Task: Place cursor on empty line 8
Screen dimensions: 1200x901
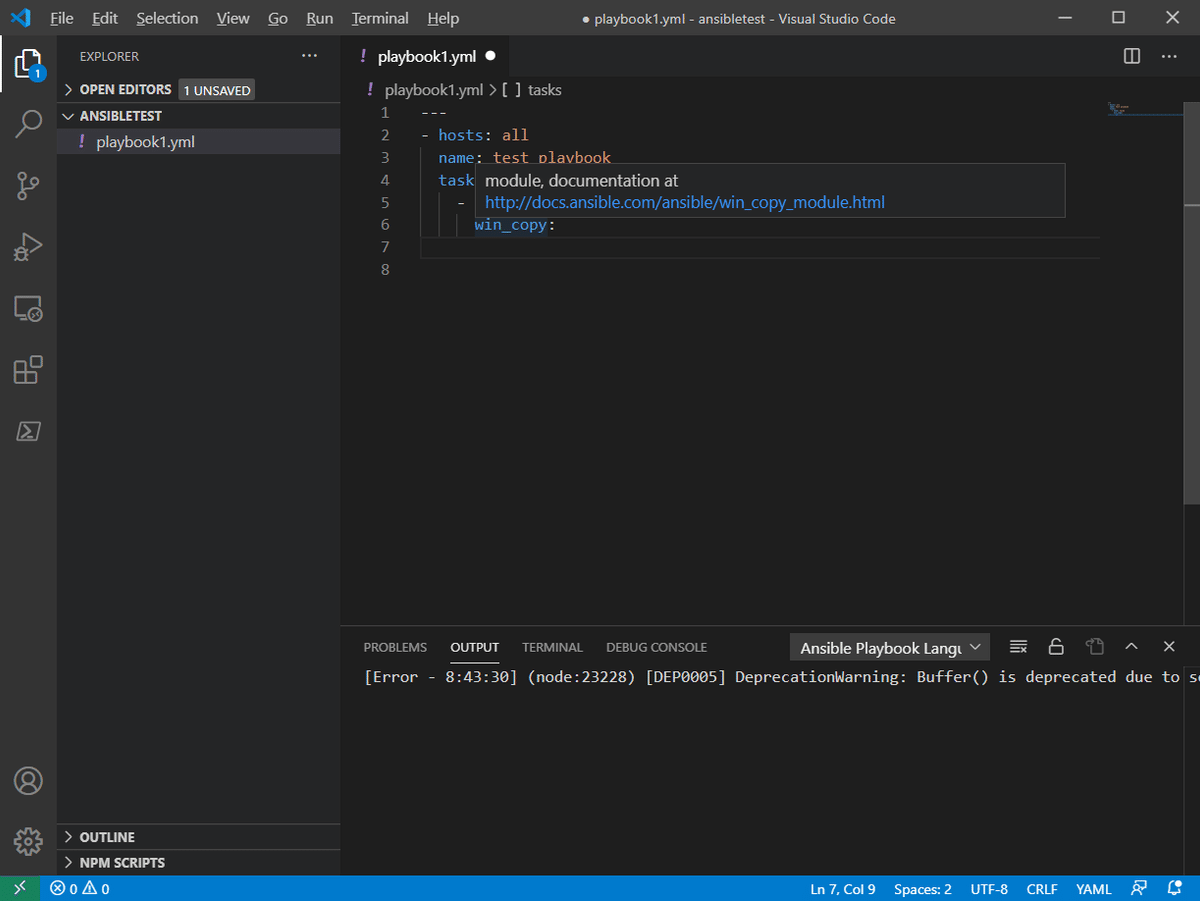Action: click(760, 270)
